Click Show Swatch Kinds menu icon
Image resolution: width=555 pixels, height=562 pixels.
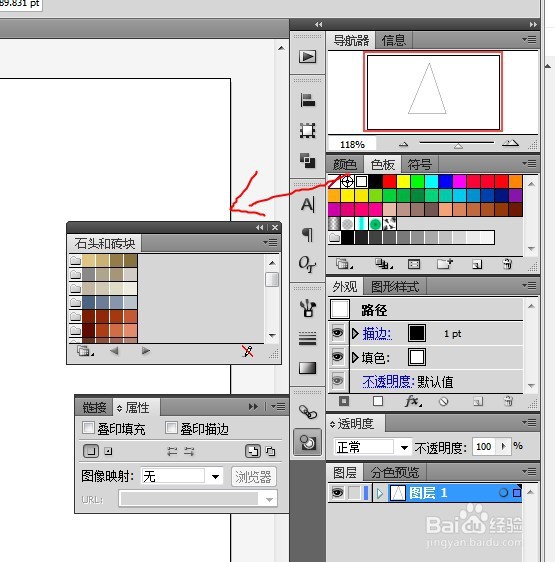tap(383, 265)
